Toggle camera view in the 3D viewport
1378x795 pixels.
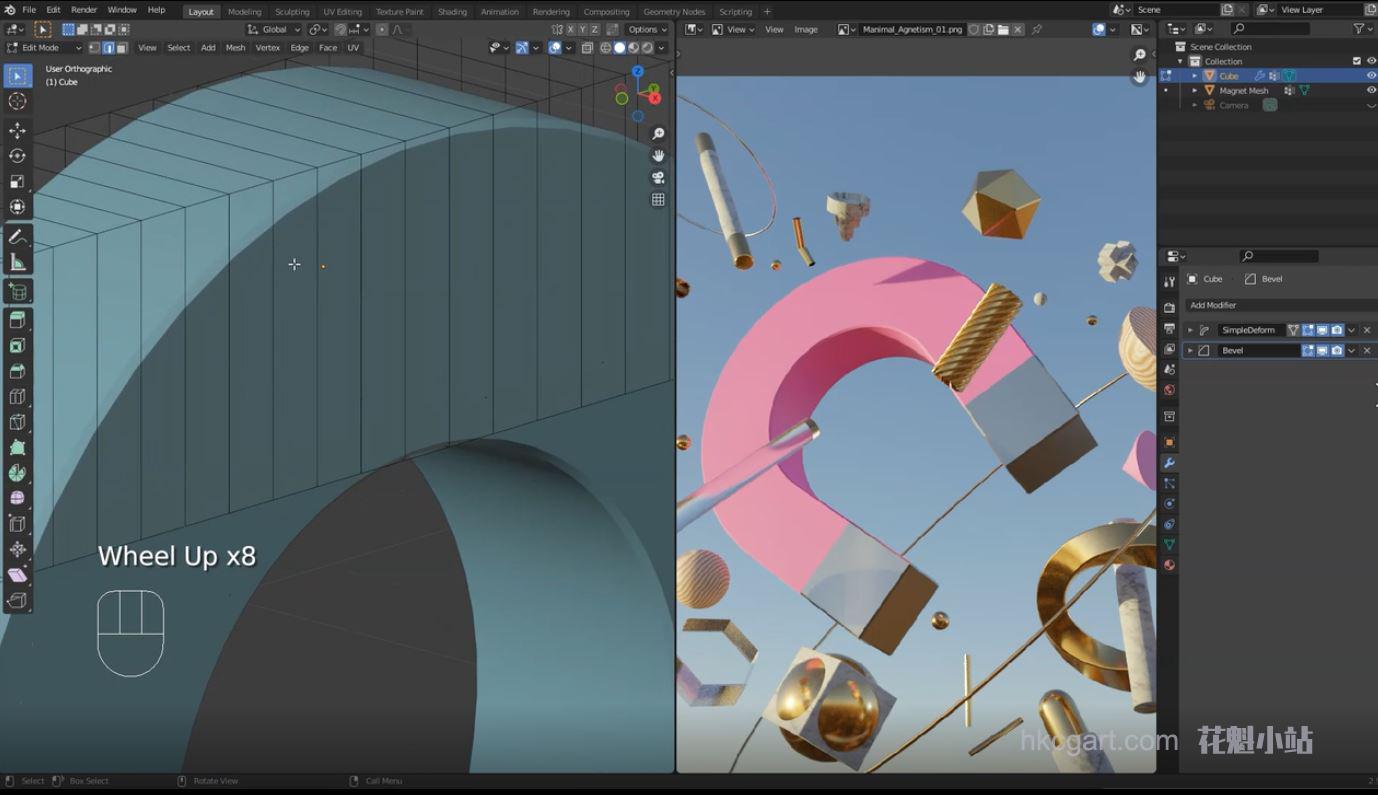click(658, 178)
